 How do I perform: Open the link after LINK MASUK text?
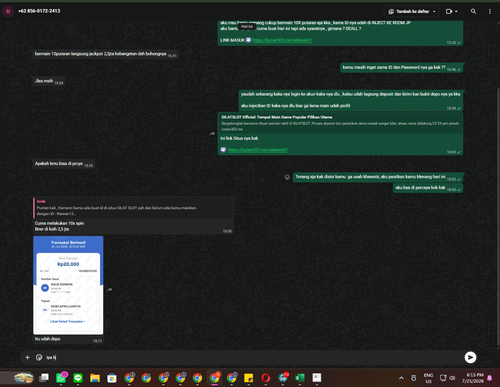pos(282,40)
